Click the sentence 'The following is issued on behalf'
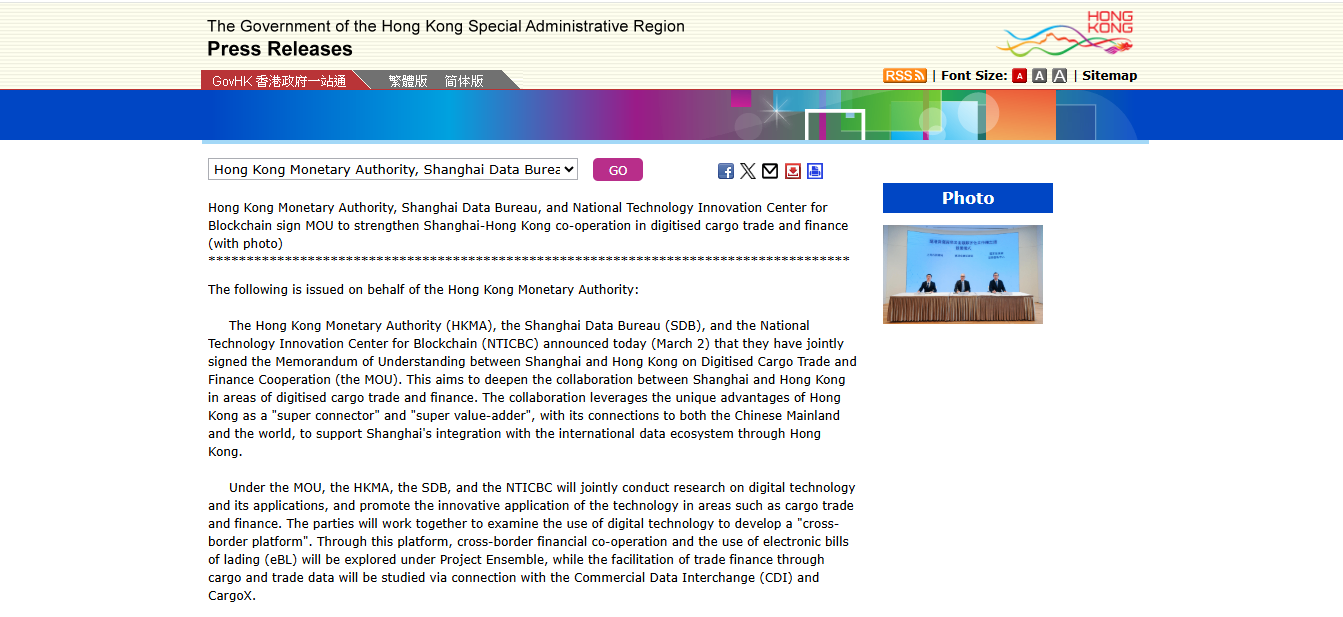Image resolution: width=1343 pixels, height=617 pixels. click(423, 290)
